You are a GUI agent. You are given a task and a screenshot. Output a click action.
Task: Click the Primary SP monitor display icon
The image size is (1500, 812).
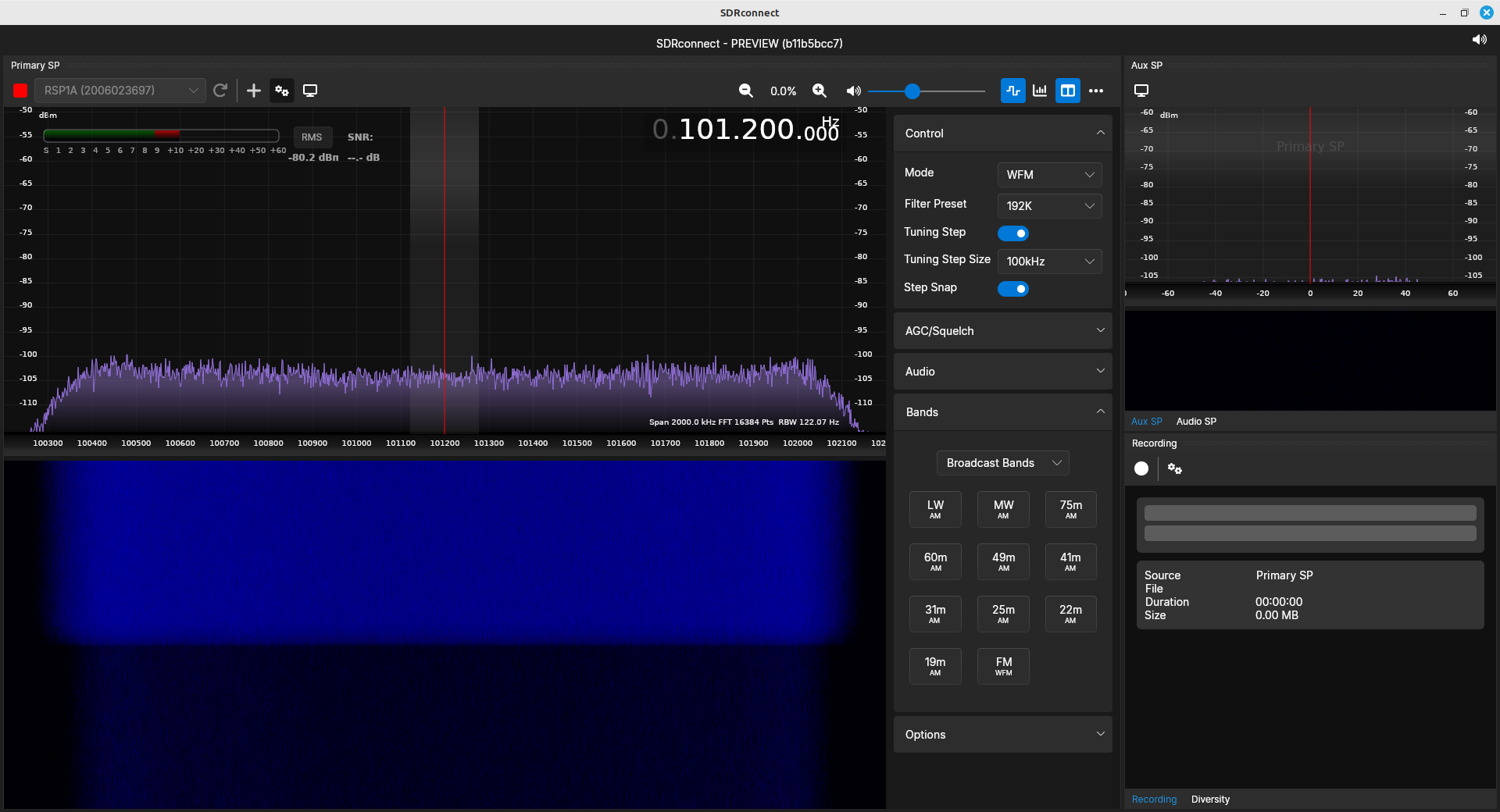click(x=310, y=91)
